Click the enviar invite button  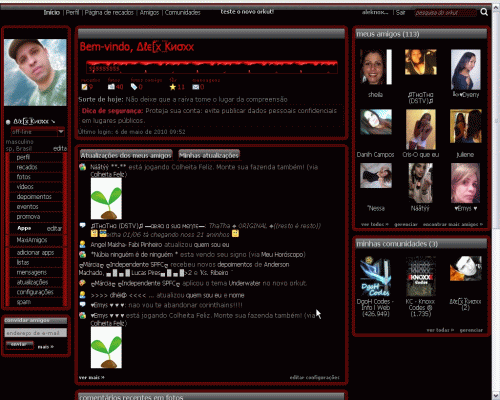coord(19,345)
